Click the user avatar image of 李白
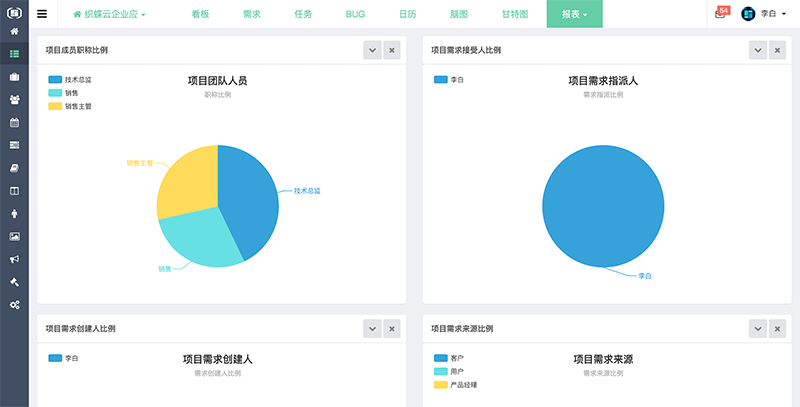This screenshot has width=800, height=407. tap(748, 14)
